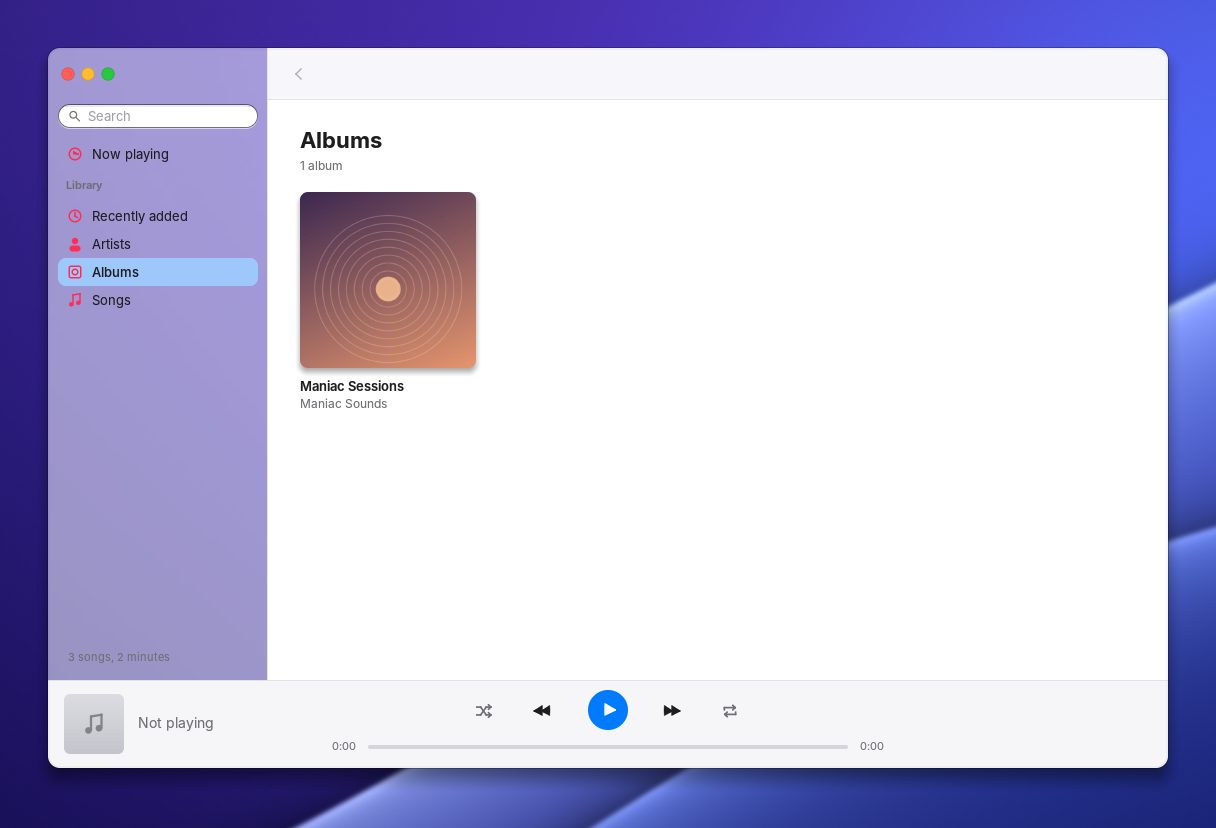Start playback with the blue play button
The image size is (1216, 828).
coord(608,710)
